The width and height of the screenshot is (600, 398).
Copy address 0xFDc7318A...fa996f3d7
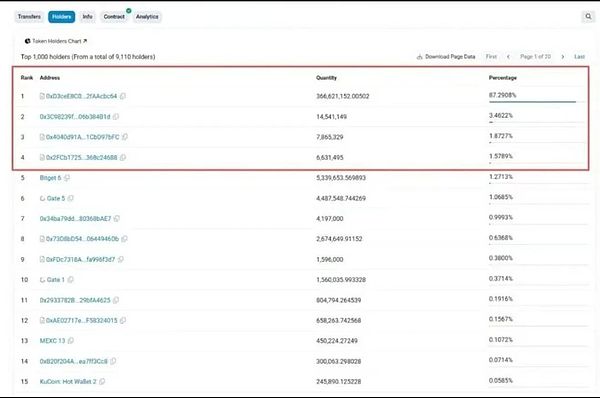tap(121, 259)
